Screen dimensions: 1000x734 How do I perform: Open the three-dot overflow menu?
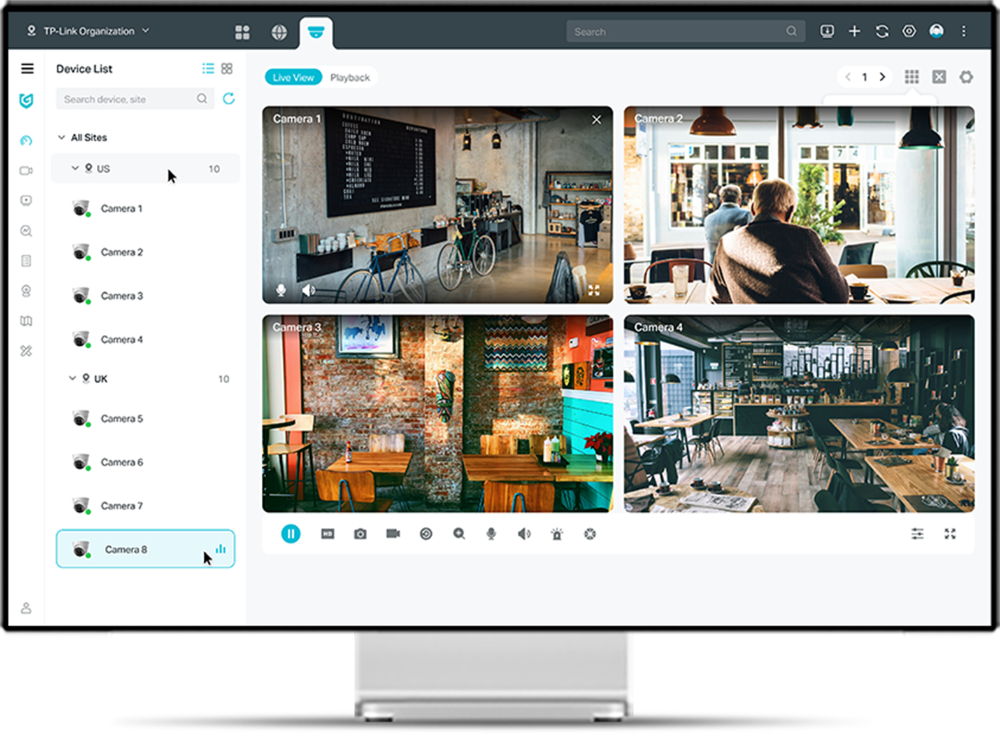(964, 31)
